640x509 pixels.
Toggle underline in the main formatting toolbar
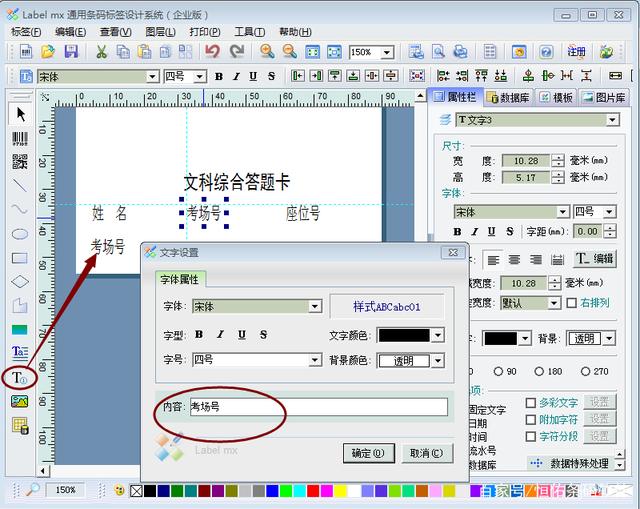(x=253, y=76)
